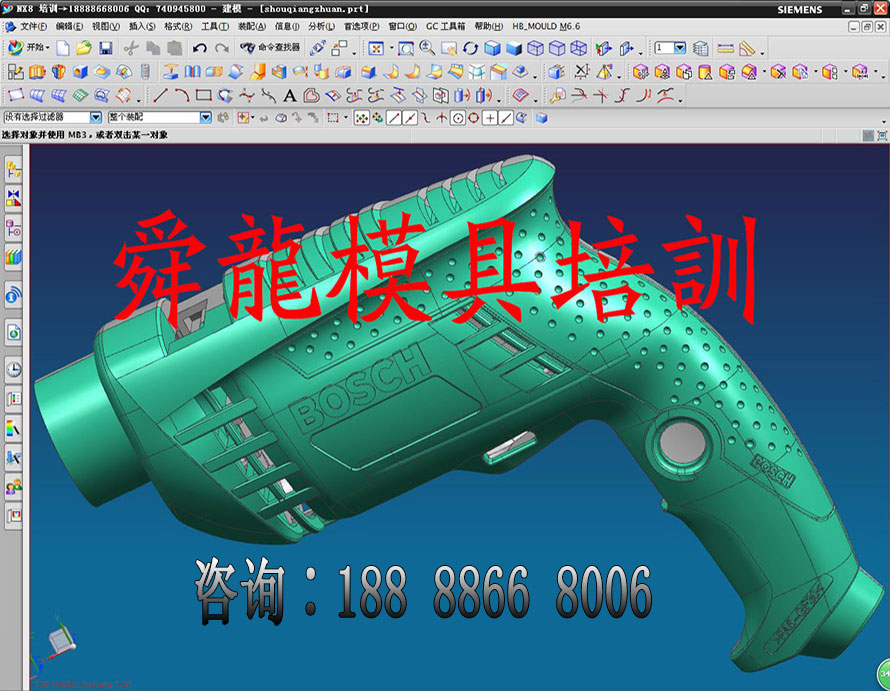Select the Four Point Surface icon
890x691 pixels.
(x=15, y=95)
